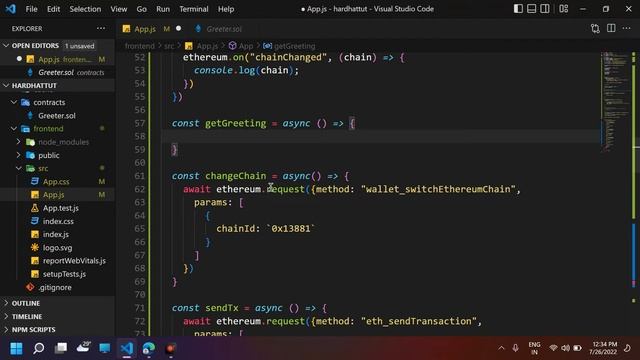
Task: Open the browser icon on taskbar
Action: click(149, 348)
